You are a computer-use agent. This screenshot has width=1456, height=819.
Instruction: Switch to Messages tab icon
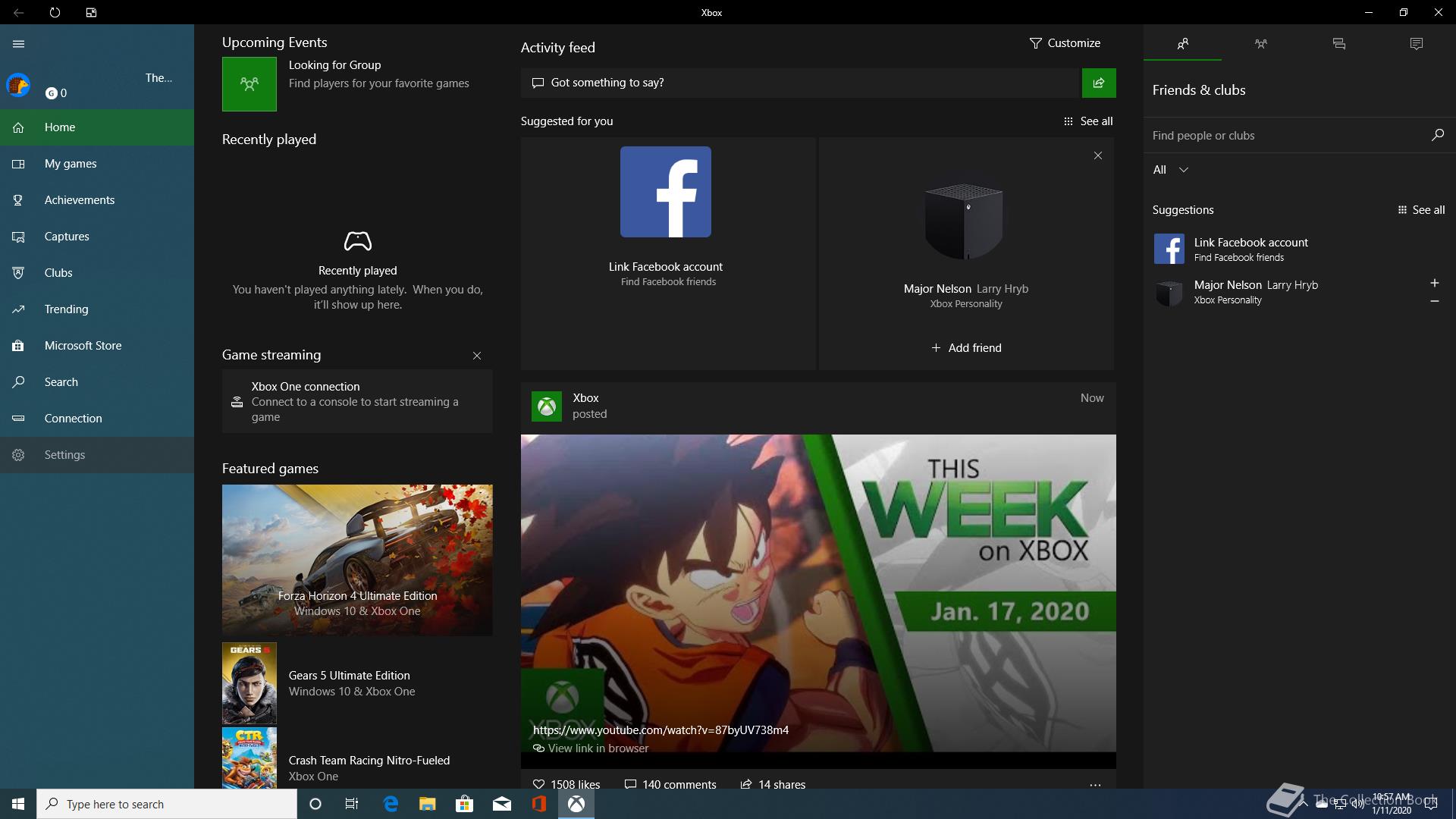(x=1338, y=44)
